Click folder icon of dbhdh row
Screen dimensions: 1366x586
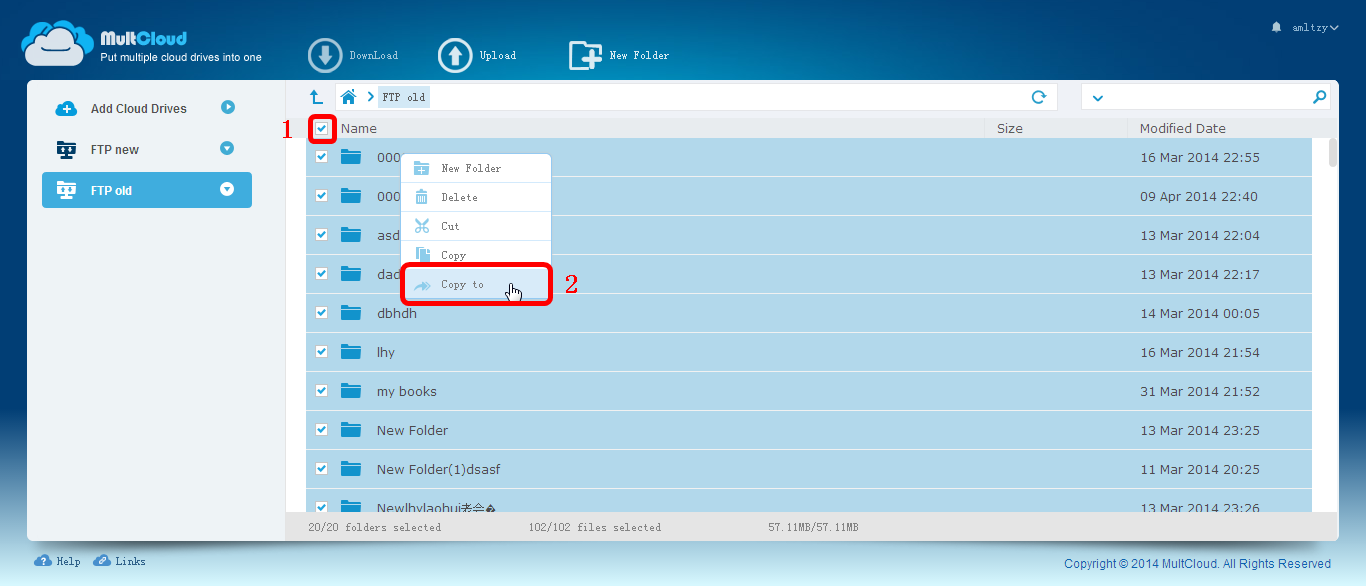tap(350, 313)
